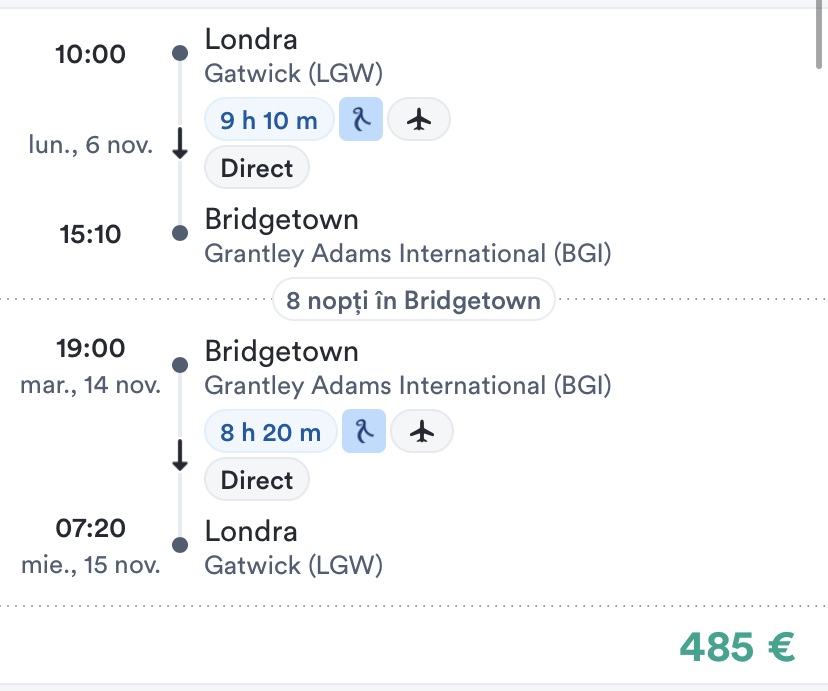The width and height of the screenshot is (828, 691).
Task: Click the airplane icon on the return flight
Action: [x=422, y=432]
